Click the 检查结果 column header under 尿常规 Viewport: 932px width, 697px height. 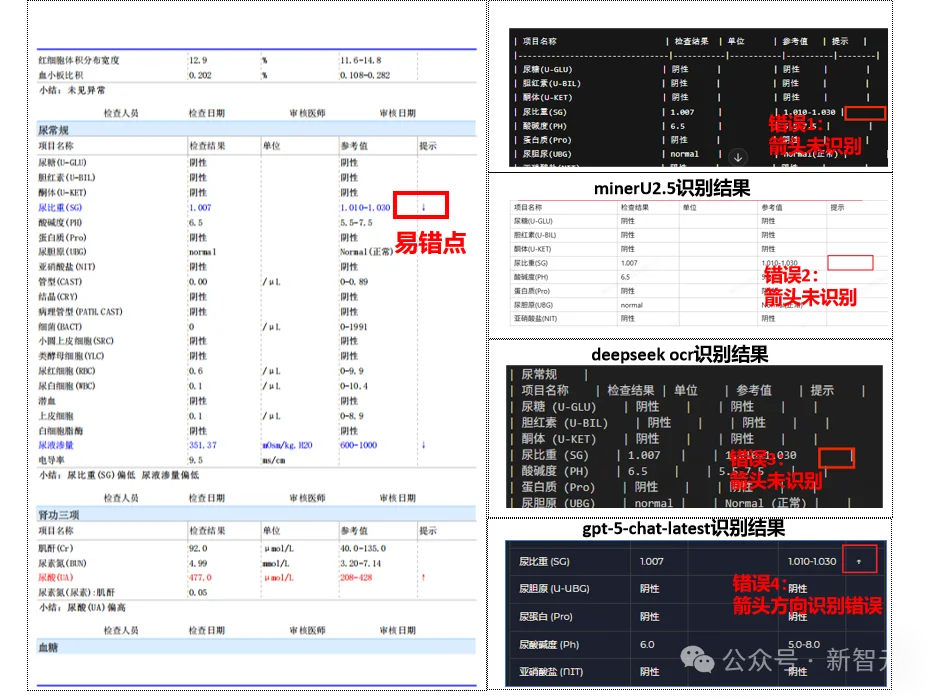207,146
